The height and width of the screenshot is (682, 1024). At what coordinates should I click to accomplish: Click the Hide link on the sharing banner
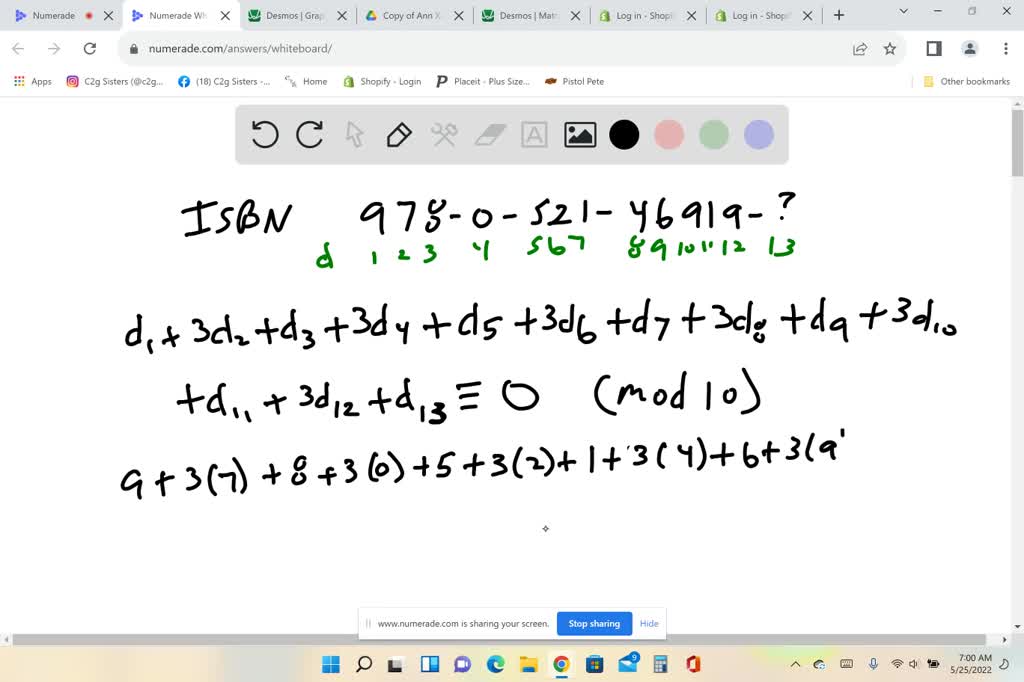coord(649,623)
